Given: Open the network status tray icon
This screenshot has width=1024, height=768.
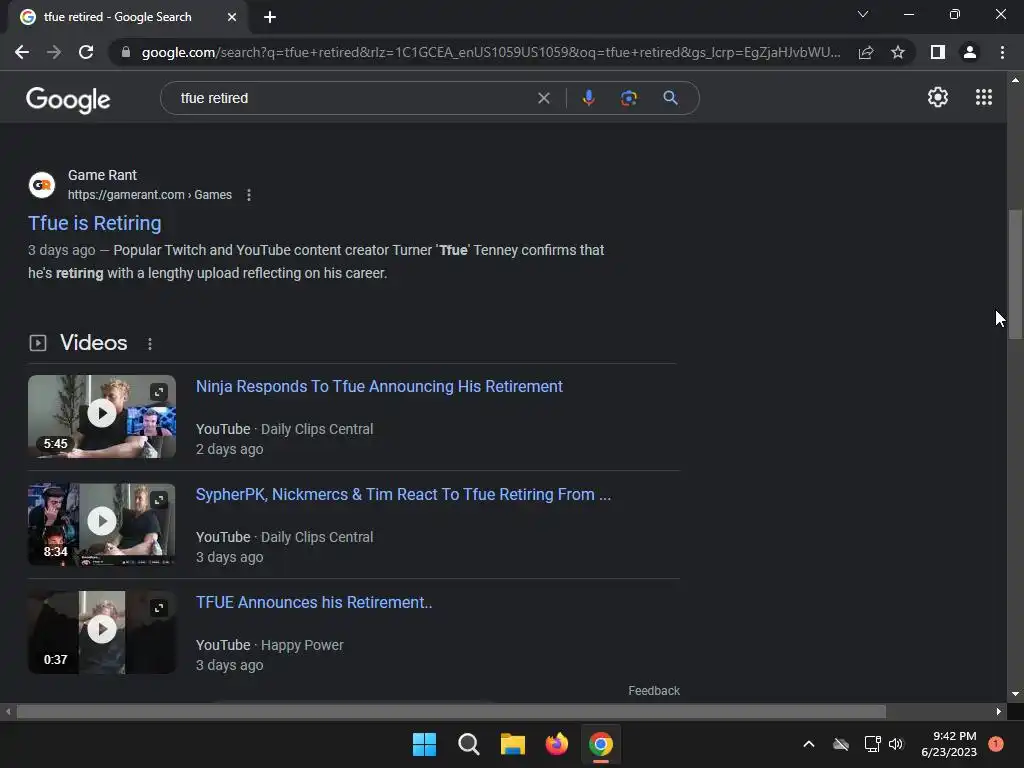Looking at the screenshot, I should (x=872, y=744).
